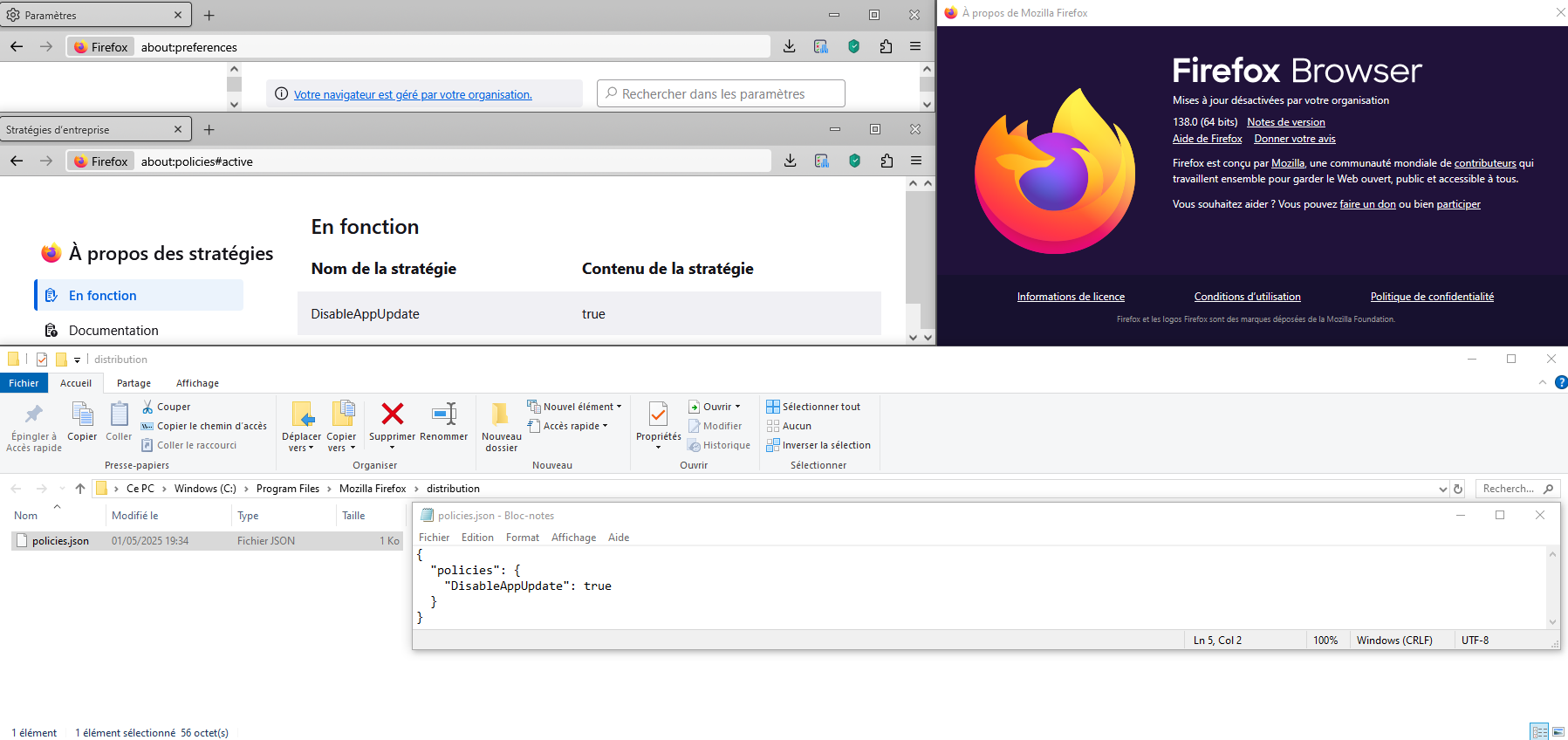Image resolution: width=1568 pixels, height=740 pixels.
Task: Click Propriétés icon in ribbon
Action: 659,414
